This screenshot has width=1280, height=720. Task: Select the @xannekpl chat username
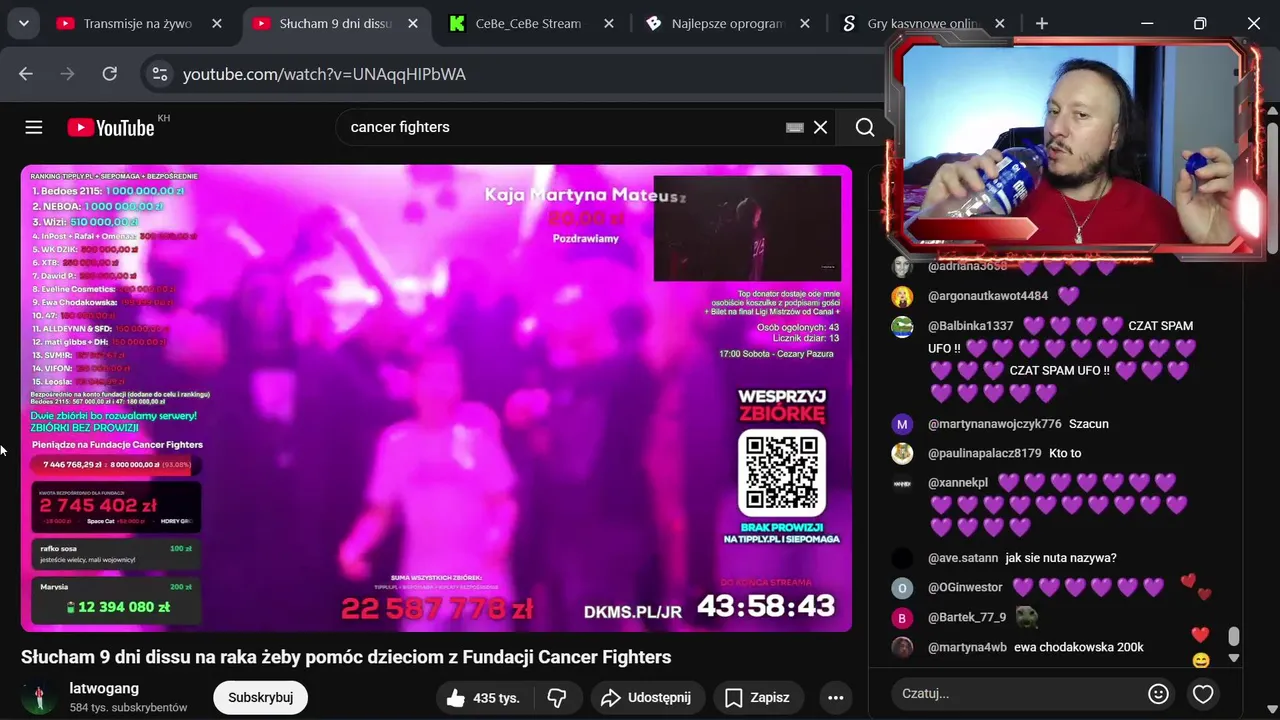pos(958,483)
